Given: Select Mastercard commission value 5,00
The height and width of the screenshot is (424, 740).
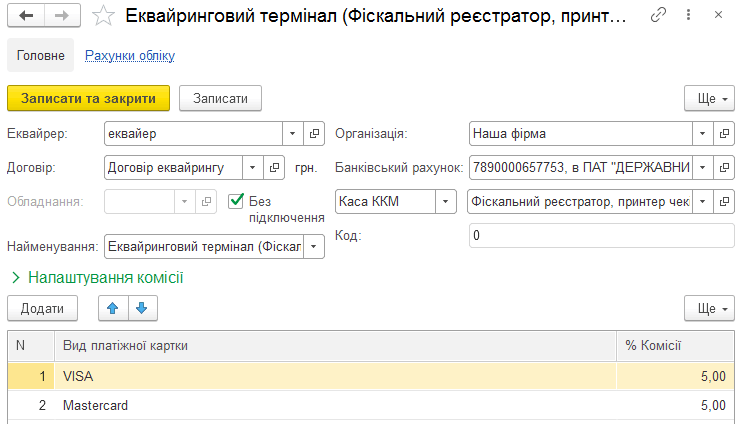Looking at the screenshot, I should point(675,405).
